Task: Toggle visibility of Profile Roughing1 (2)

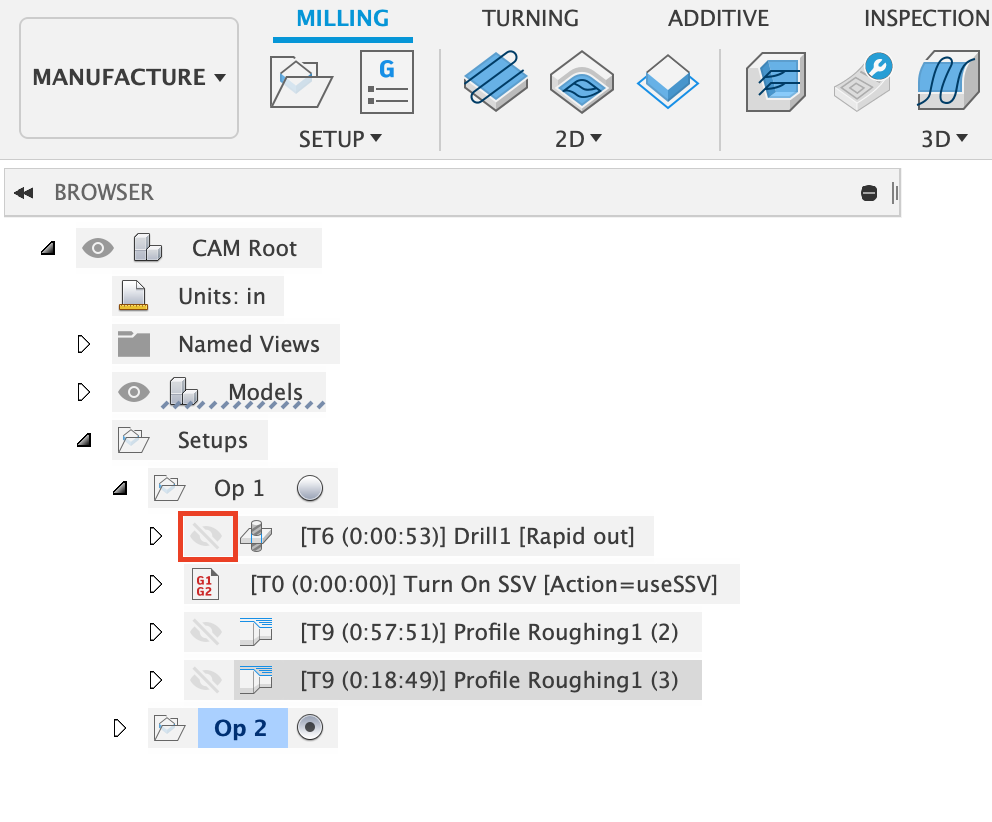Action: tap(207, 632)
